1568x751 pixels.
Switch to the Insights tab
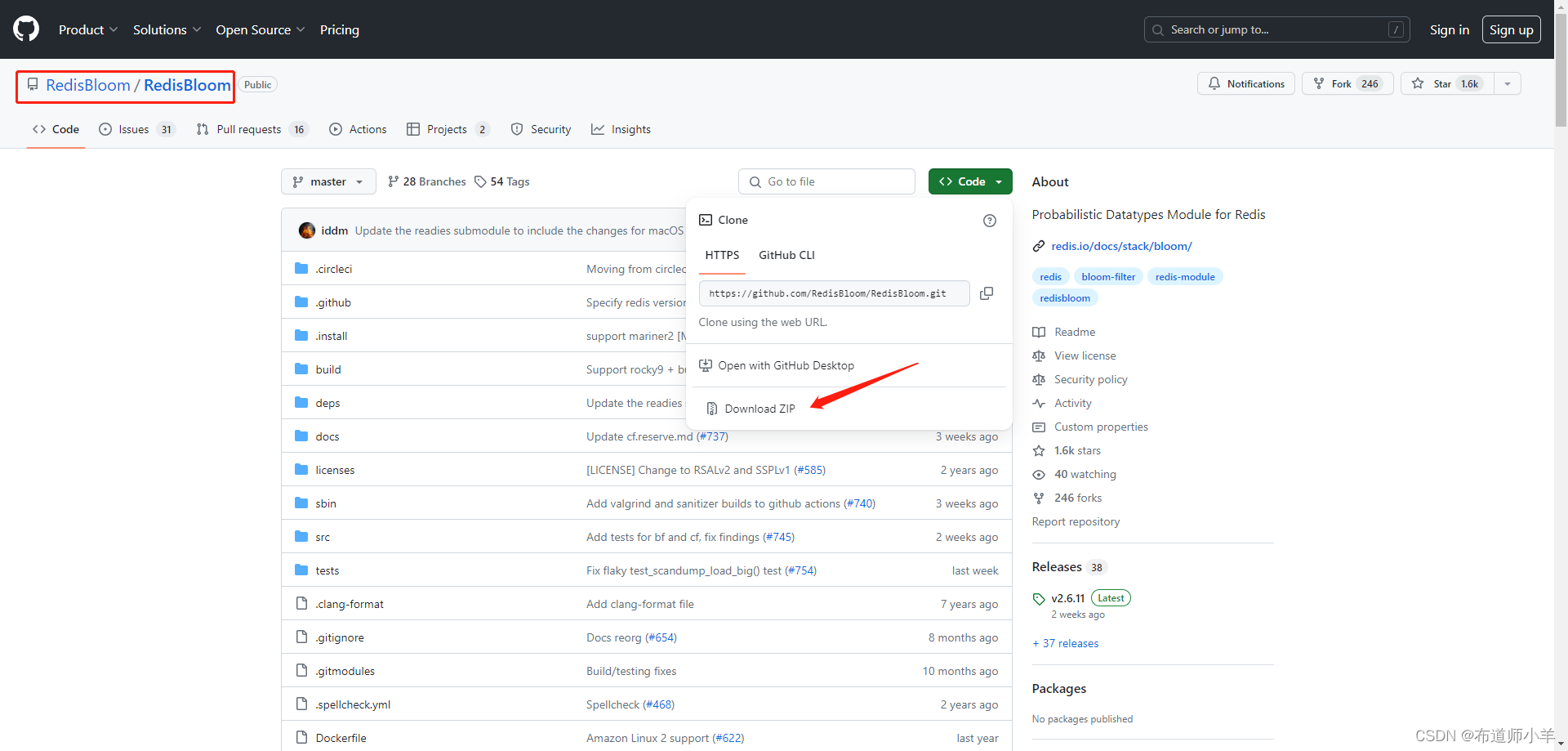pyautogui.click(x=621, y=129)
